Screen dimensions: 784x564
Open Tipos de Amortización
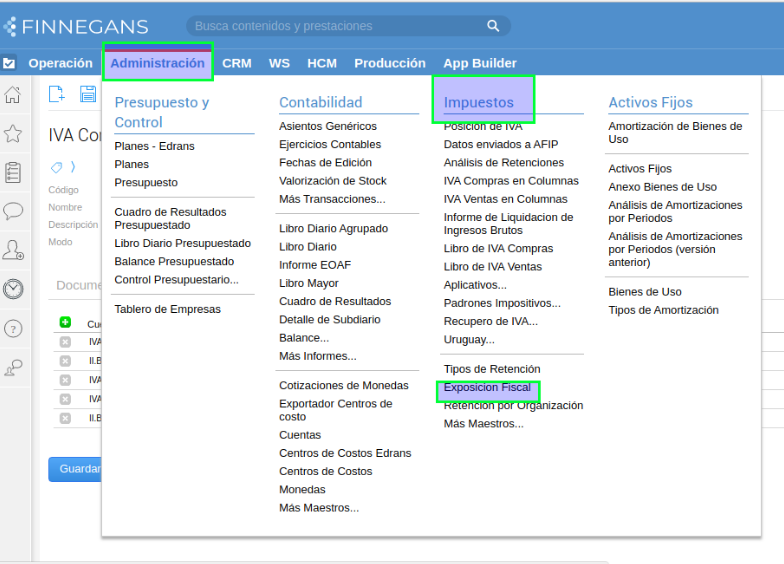pos(663,310)
